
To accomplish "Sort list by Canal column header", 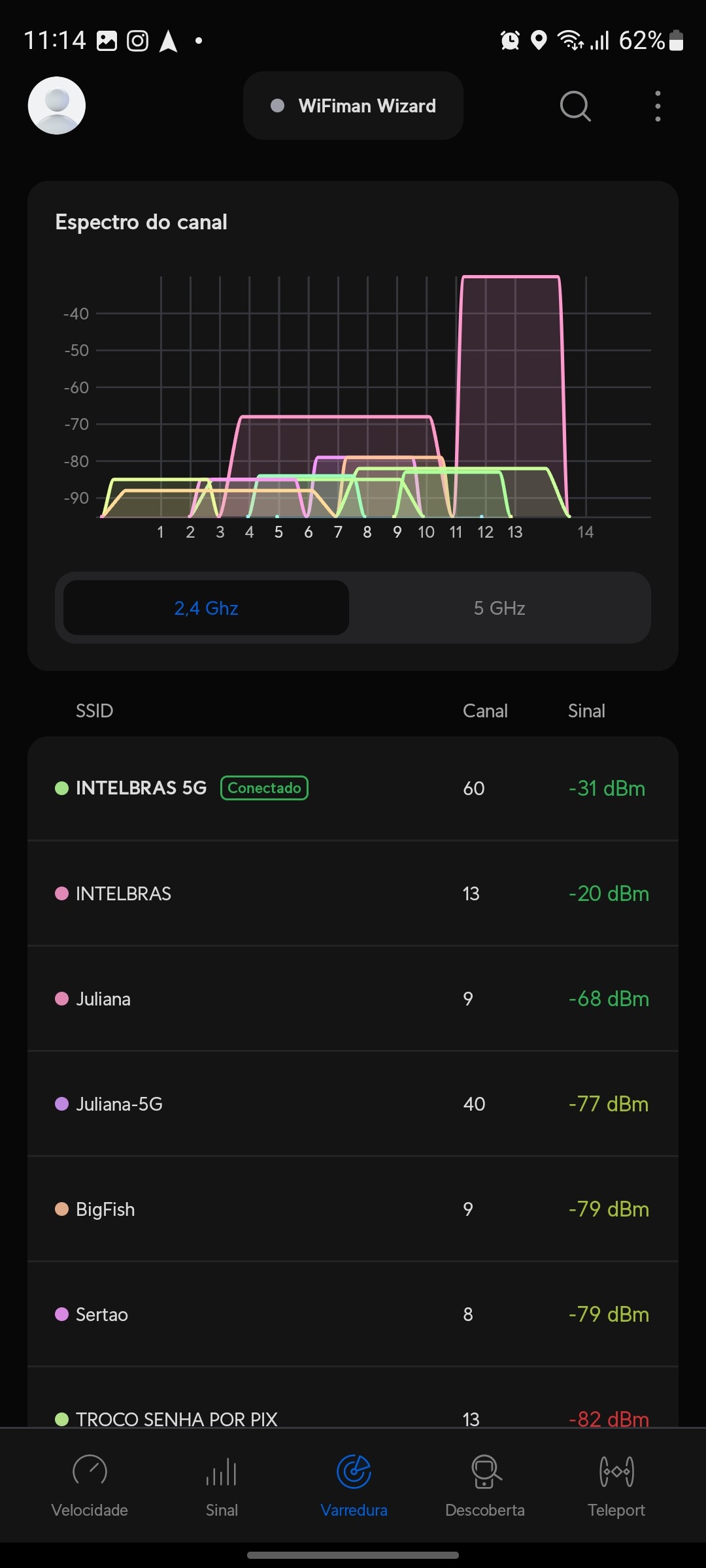I will tap(485, 711).
